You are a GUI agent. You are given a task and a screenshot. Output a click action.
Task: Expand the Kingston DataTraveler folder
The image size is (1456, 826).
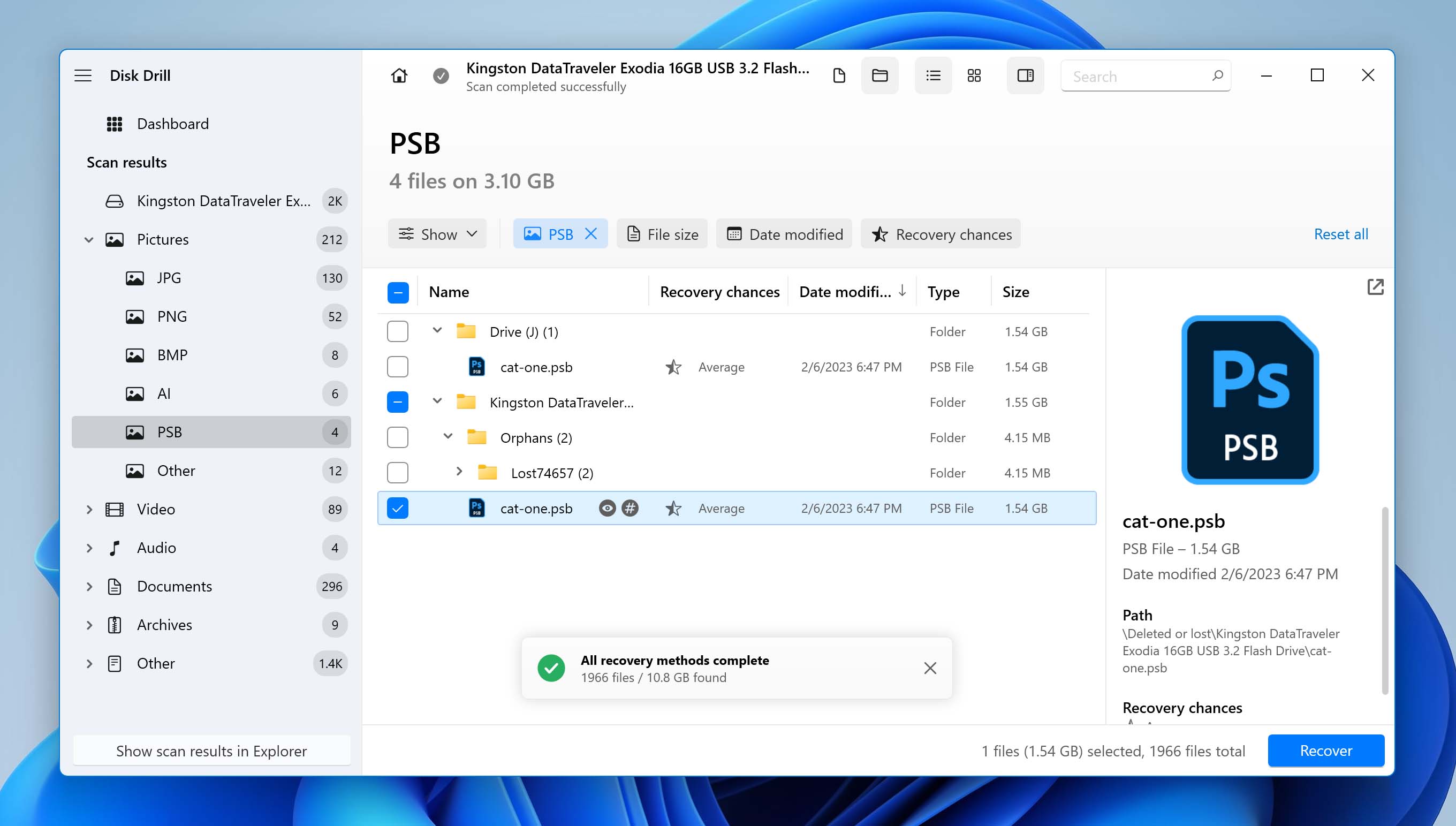(x=435, y=402)
